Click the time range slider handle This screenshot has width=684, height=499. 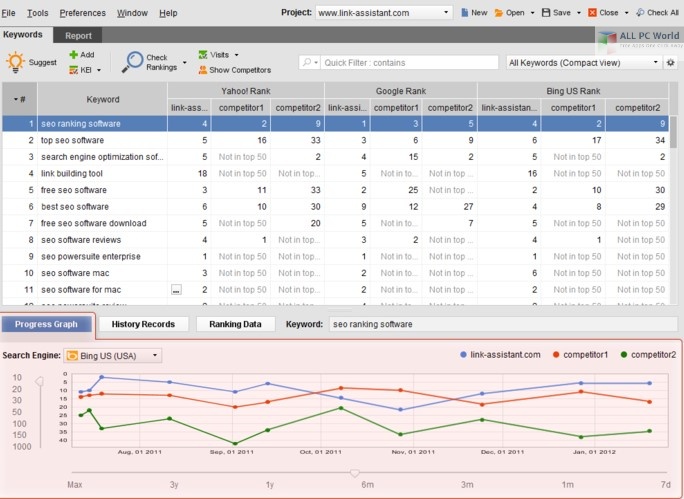pyautogui.click(x=355, y=473)
